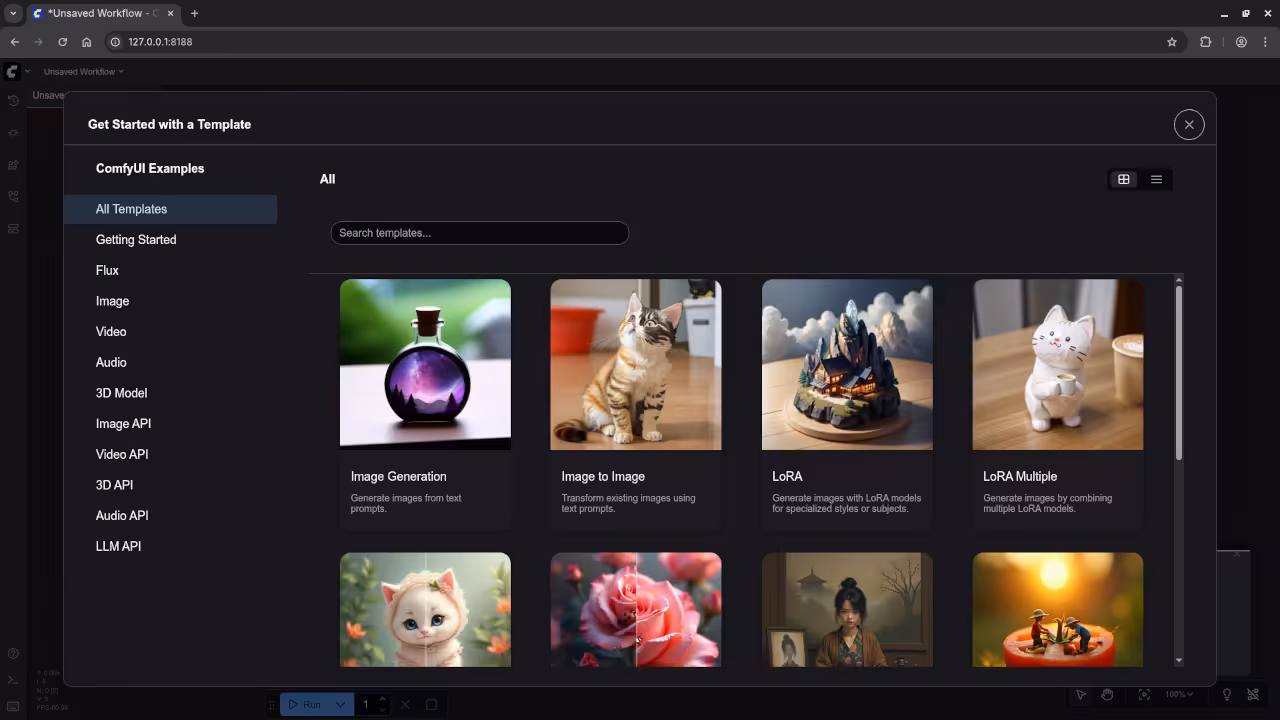Open the Unsaved Workflow breadcrumb dropdown
The width and height of the screenshot is (1280, 720).
pos(84,72)
